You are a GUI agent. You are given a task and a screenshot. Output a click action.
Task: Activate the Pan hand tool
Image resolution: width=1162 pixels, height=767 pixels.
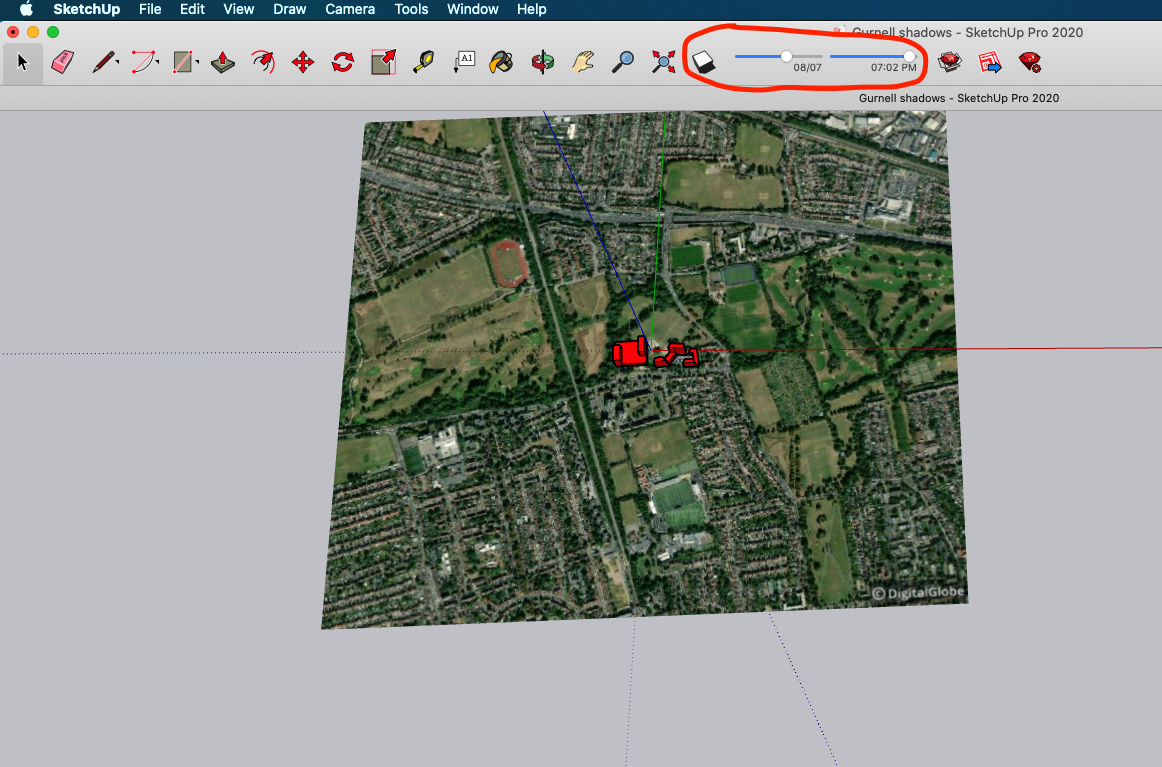583,62
